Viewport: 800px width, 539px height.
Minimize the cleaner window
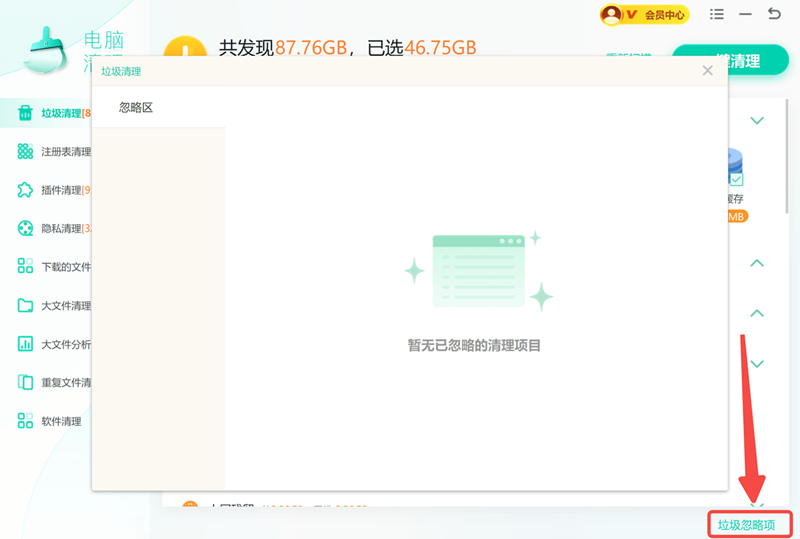point(745,14)
